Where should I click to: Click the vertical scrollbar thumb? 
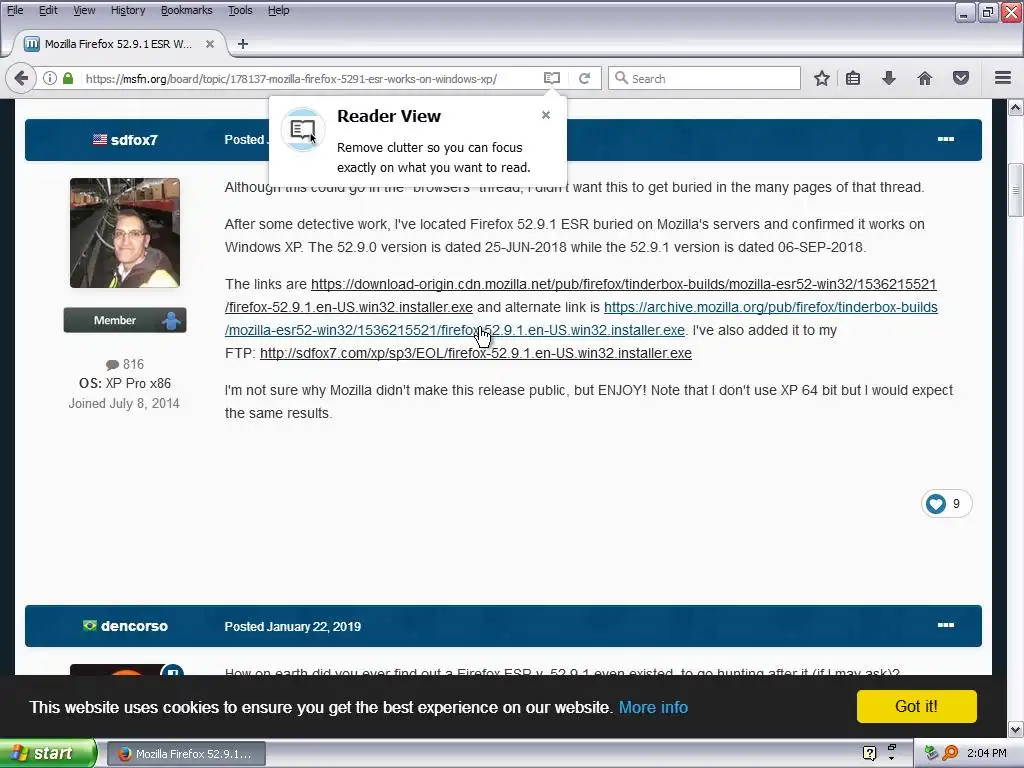[x=1016, y=191]
